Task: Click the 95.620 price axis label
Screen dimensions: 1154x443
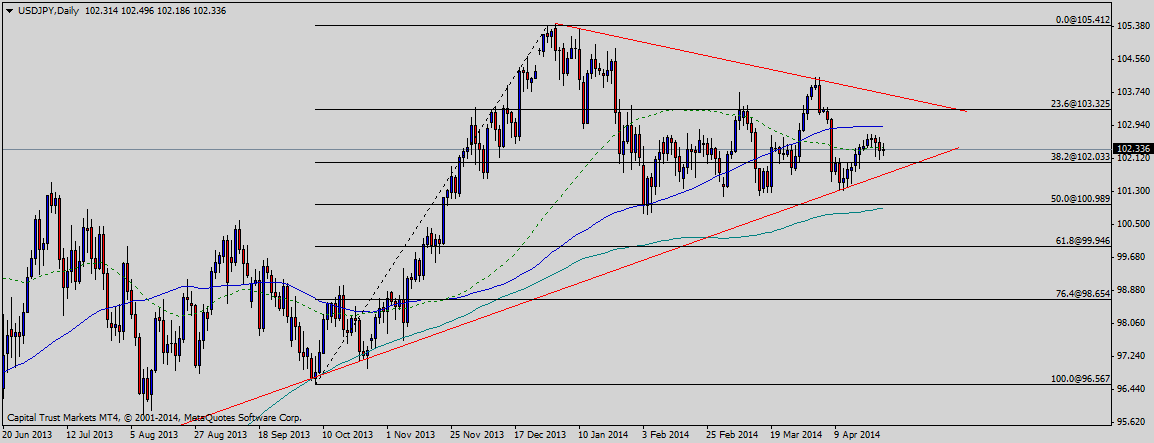Action: [x=1133, y=421]
